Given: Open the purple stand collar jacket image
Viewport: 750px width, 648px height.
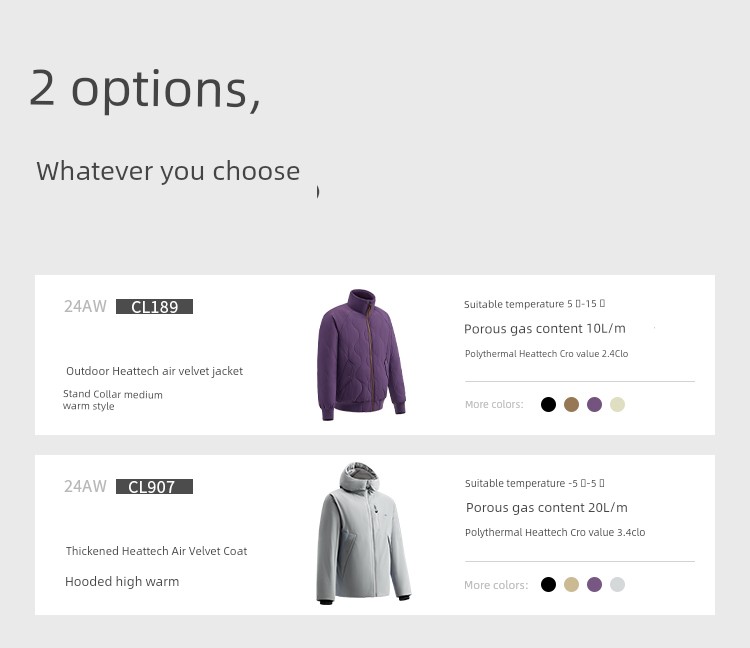Looking at the screenshot, I should 361,354.
